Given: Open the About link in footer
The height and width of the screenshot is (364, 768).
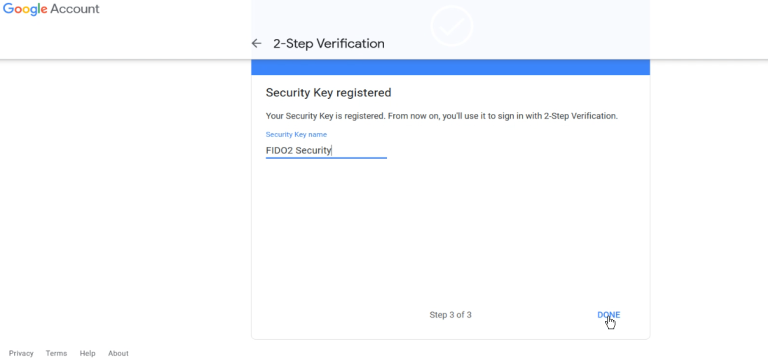Looking at the screenshot, I should pos(118,353).
